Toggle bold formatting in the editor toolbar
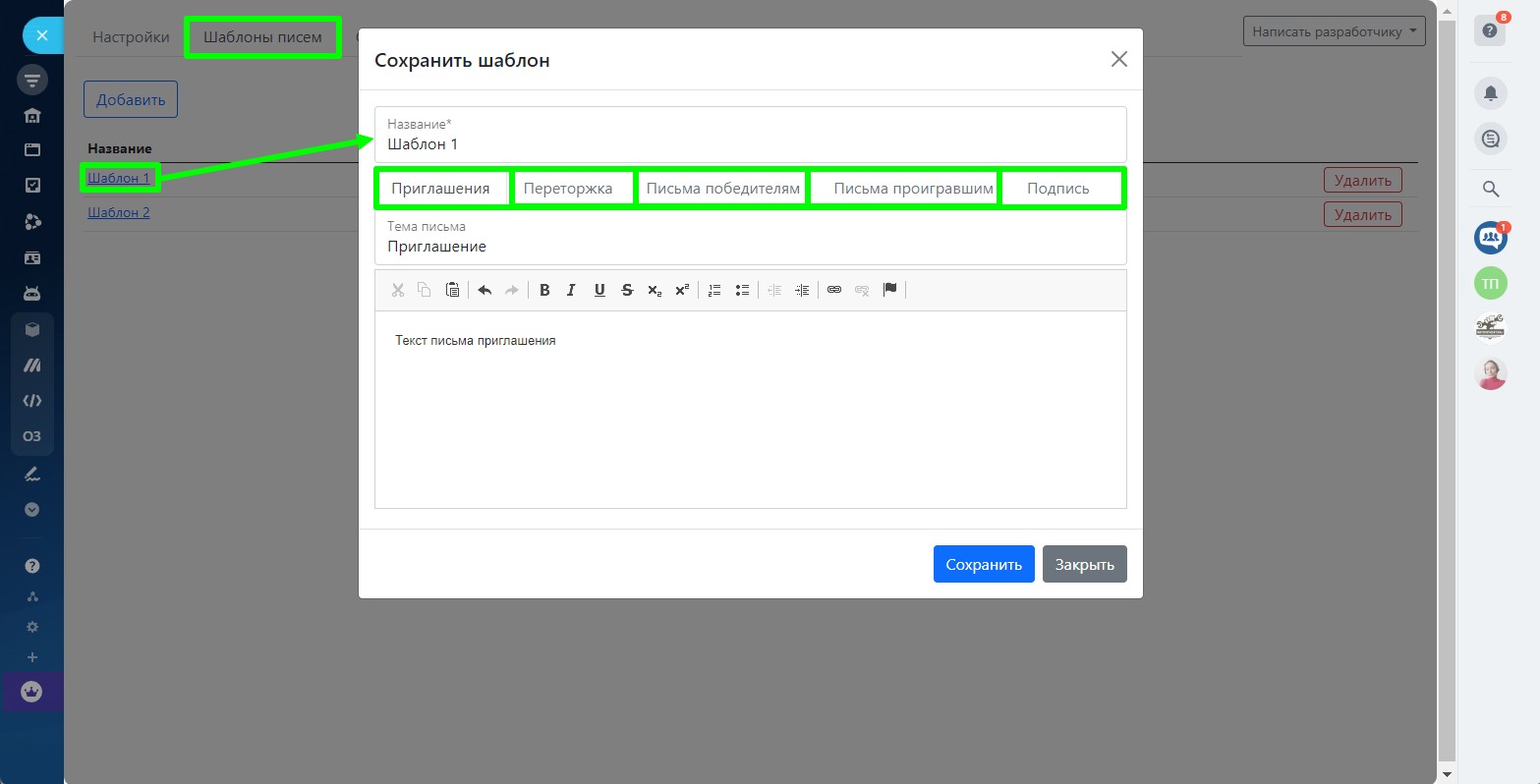This screenshot has width=1540, height=784. pyautogui.click(x=544, y=290)
